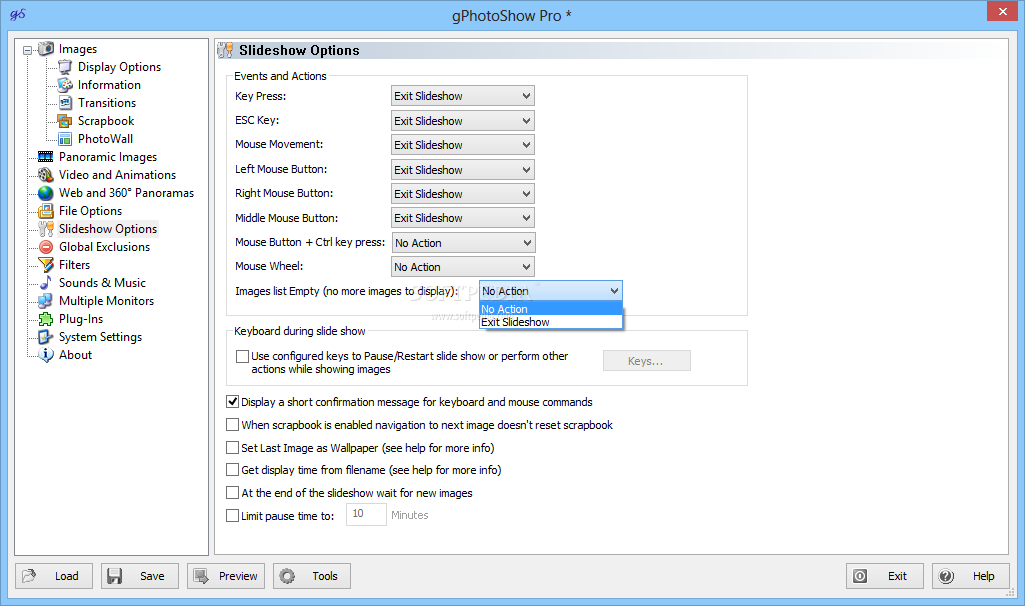Enable use configured keys to Pause/Restart
The height and width of the screenshot is (606, 1025).
(243, 356)
